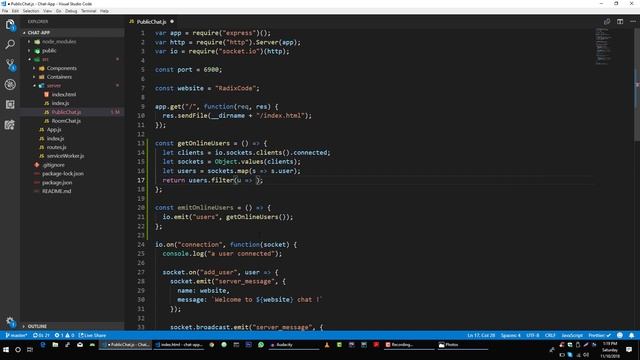Open Task View on the taskbar
Image resolution: width=640 pixels, height=360 pixels.
tap(30, 350)
